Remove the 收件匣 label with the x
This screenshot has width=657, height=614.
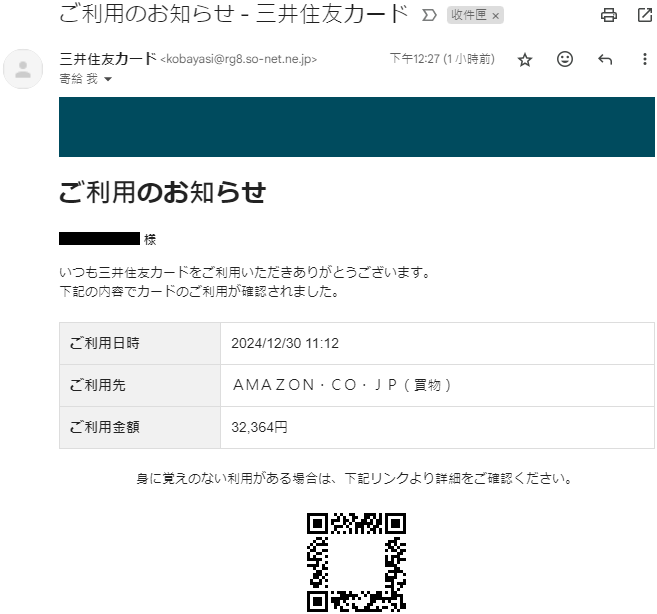click(x=496, y=16)
